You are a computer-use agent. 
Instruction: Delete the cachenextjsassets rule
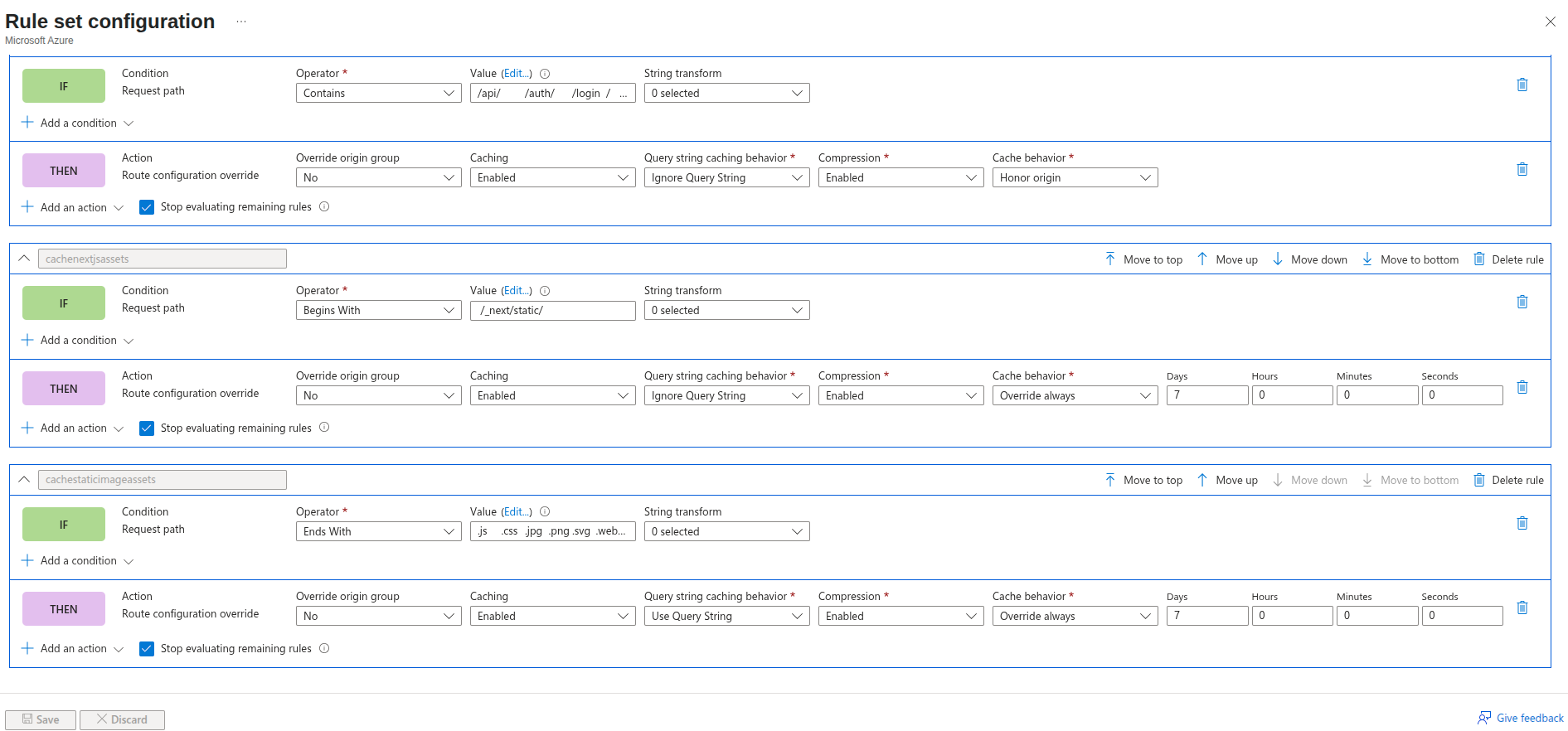tap(1508, 259)
